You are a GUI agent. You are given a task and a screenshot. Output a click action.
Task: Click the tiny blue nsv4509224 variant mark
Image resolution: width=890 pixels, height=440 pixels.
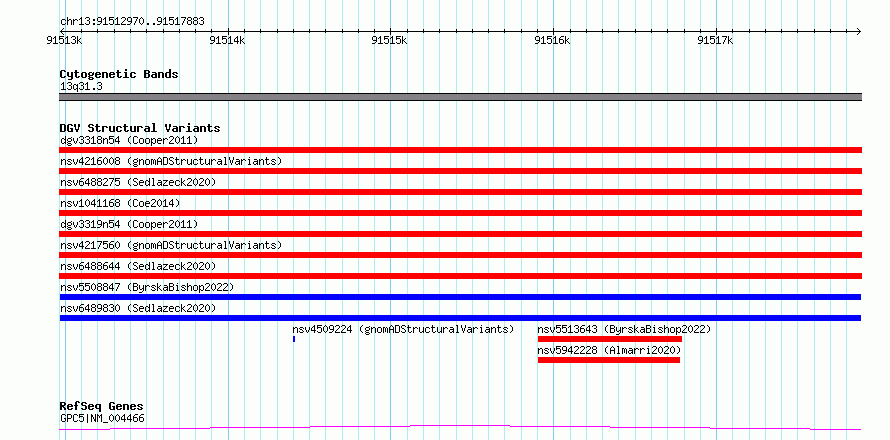point(294,339)
